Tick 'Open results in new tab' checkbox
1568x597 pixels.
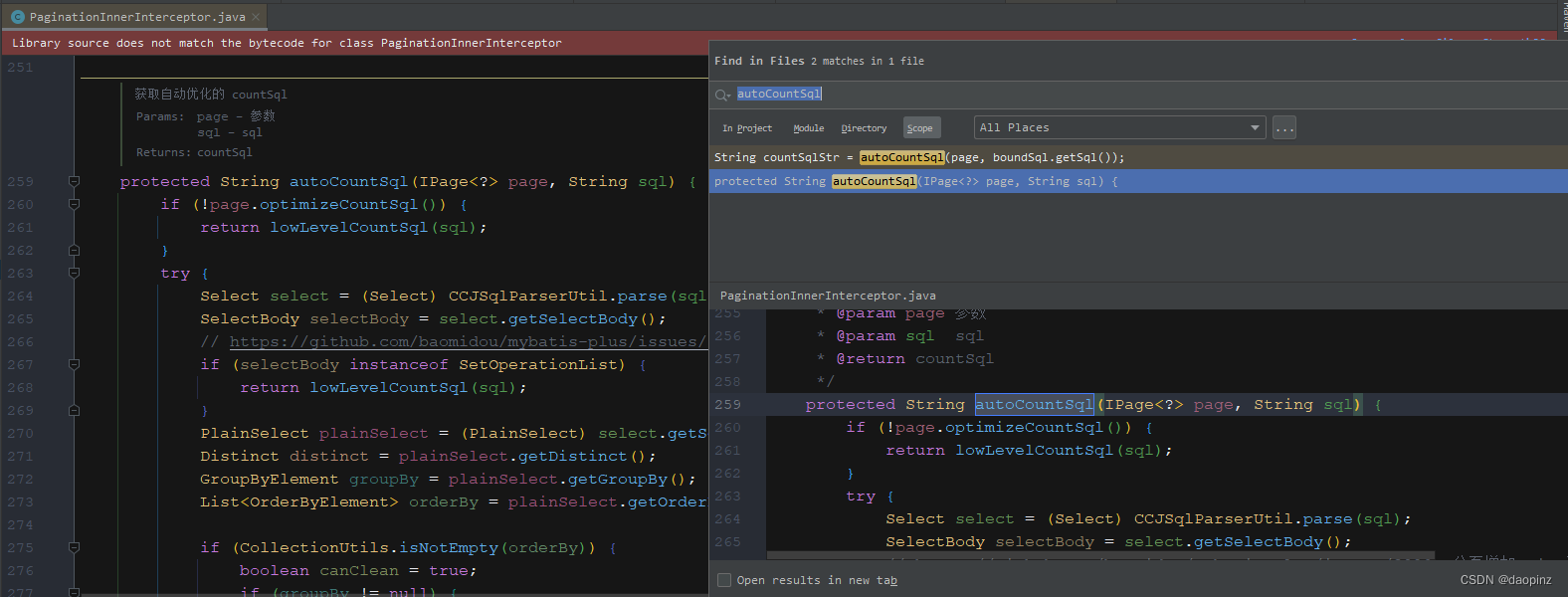click(724, 580)
